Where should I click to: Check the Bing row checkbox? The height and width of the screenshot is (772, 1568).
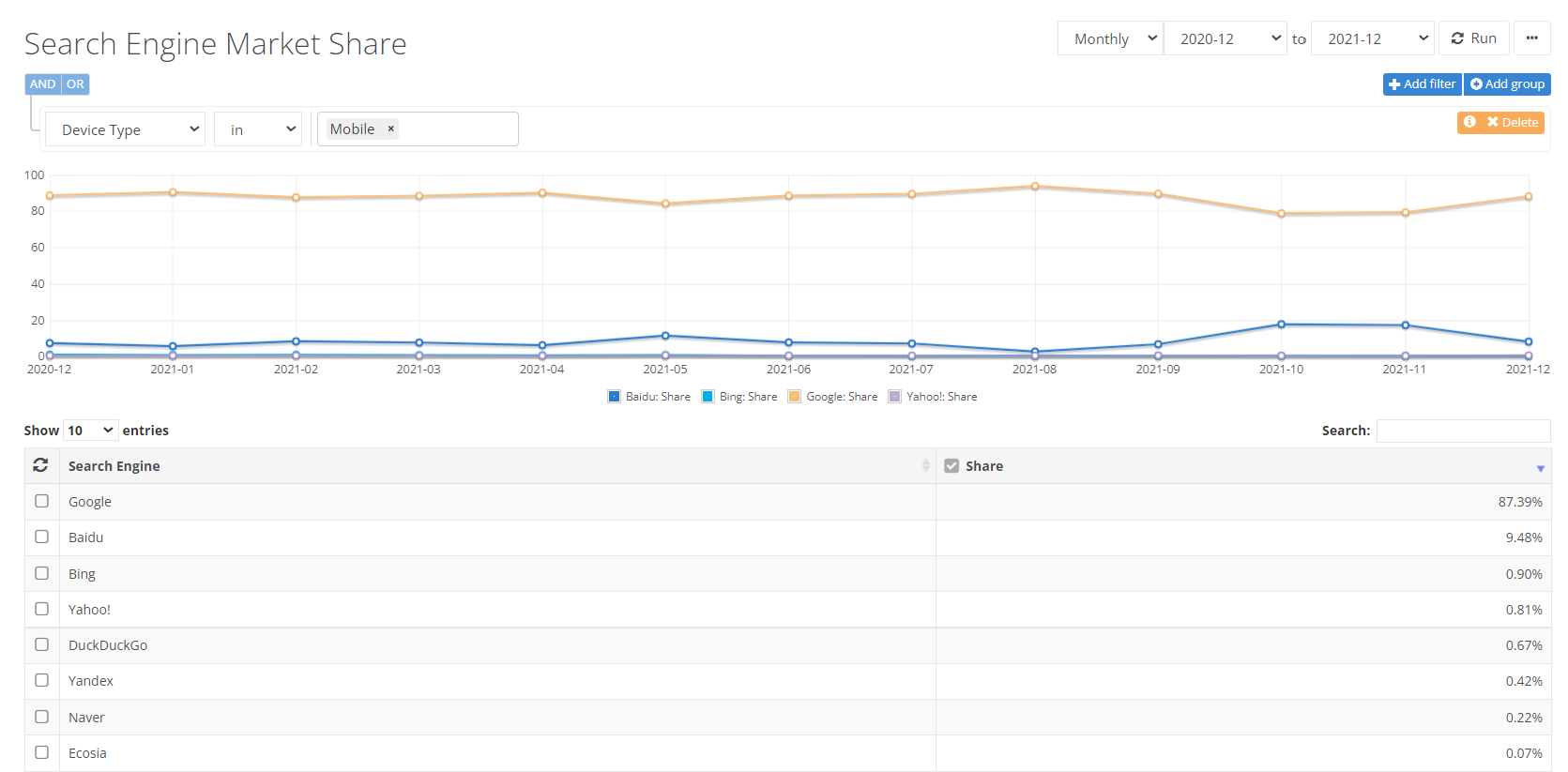point(41,573)
